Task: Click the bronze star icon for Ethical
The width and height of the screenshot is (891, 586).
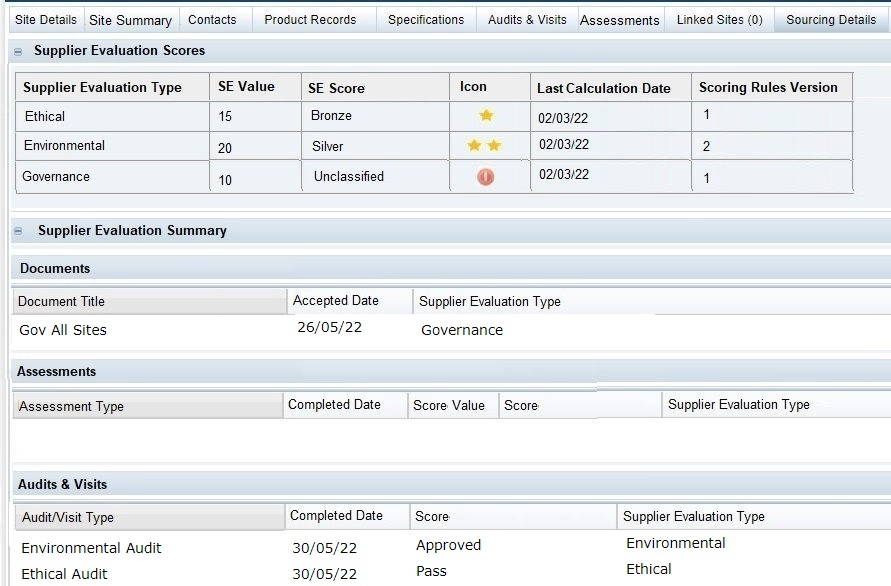Action: (x=486, y=115)
